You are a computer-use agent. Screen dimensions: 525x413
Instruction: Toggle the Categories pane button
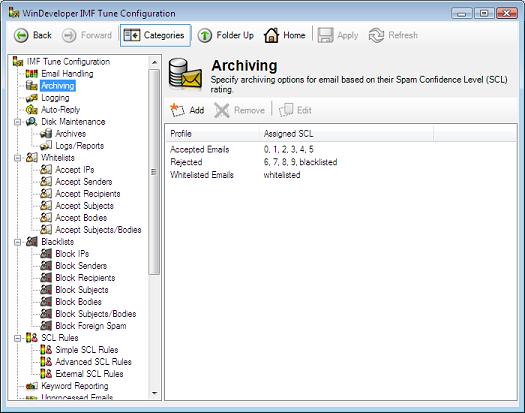(x=156, y=35)
